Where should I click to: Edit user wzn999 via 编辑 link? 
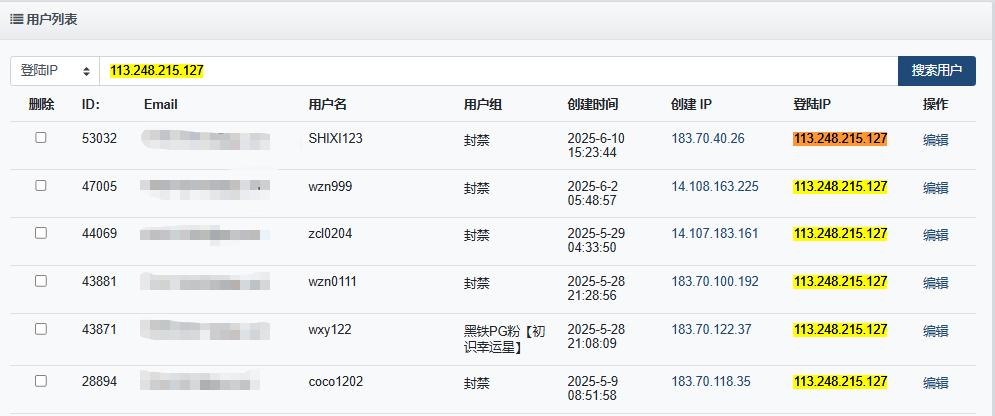click(x=935, y=188)
